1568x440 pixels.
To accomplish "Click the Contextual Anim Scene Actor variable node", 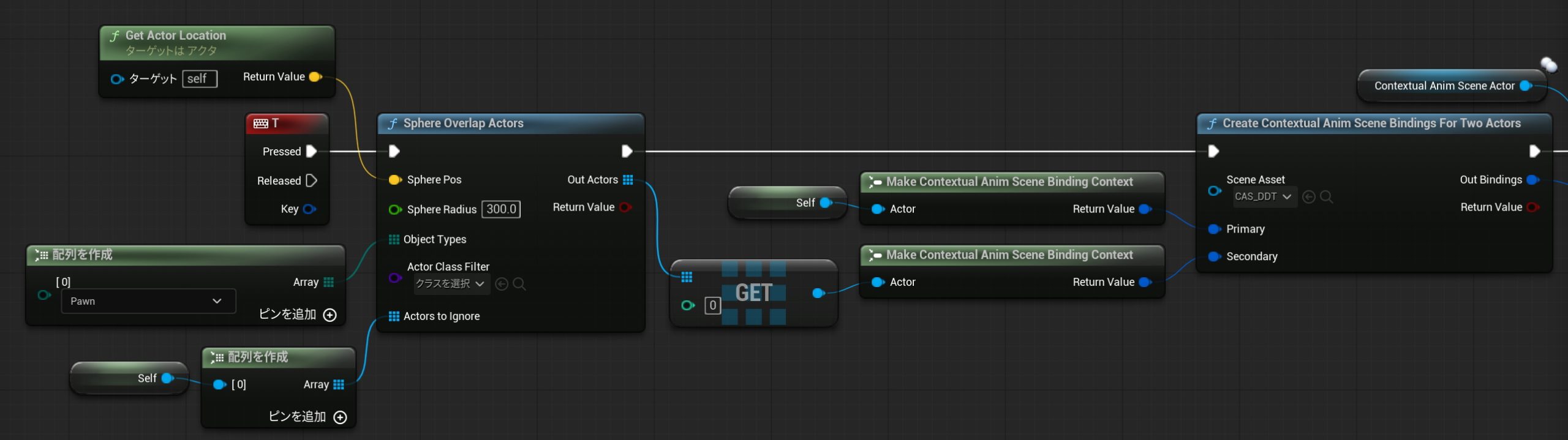I will [x=1444, y=86].
